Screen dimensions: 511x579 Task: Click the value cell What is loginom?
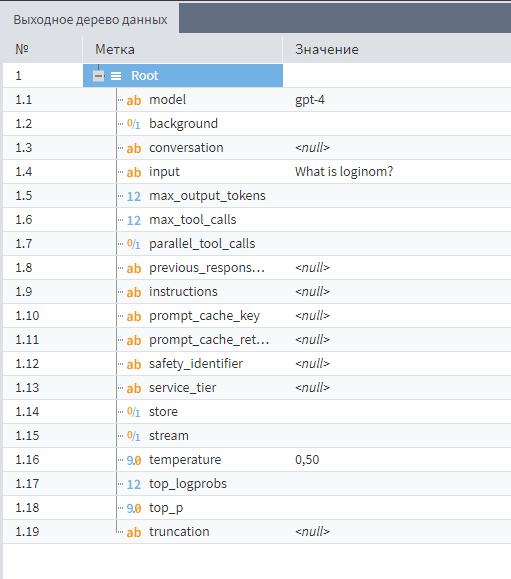coord(344,172)
